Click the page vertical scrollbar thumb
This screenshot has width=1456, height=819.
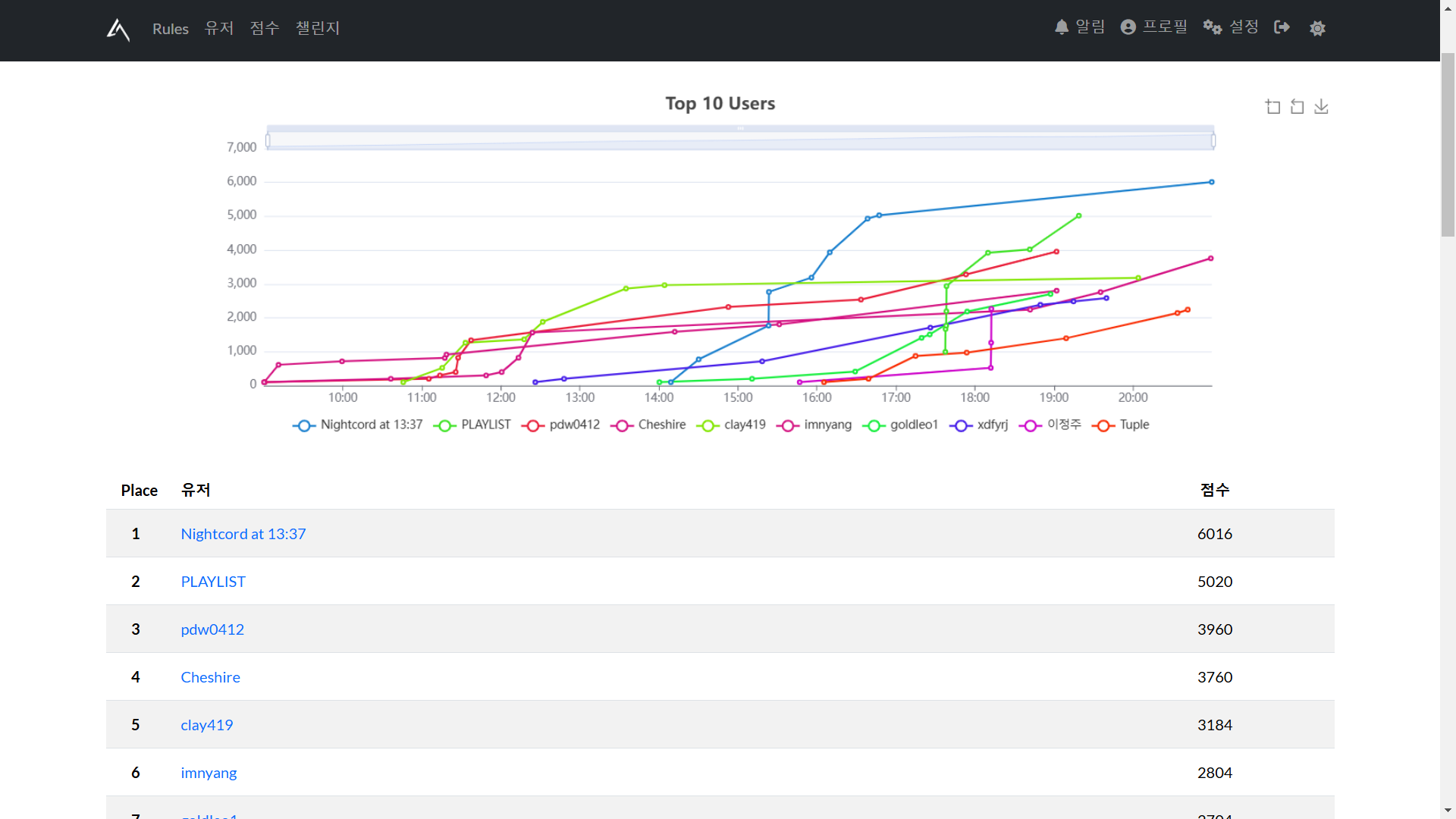(1448, 144)
